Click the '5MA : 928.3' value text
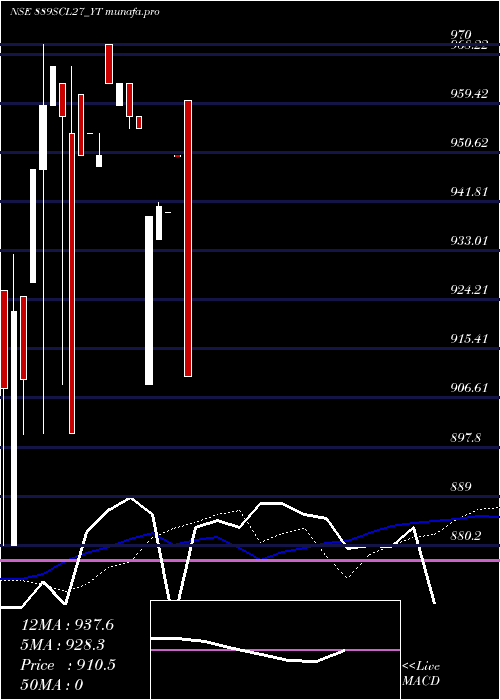Screen dimensions: 500x700 pyautogui.click(x=62, y=645)
